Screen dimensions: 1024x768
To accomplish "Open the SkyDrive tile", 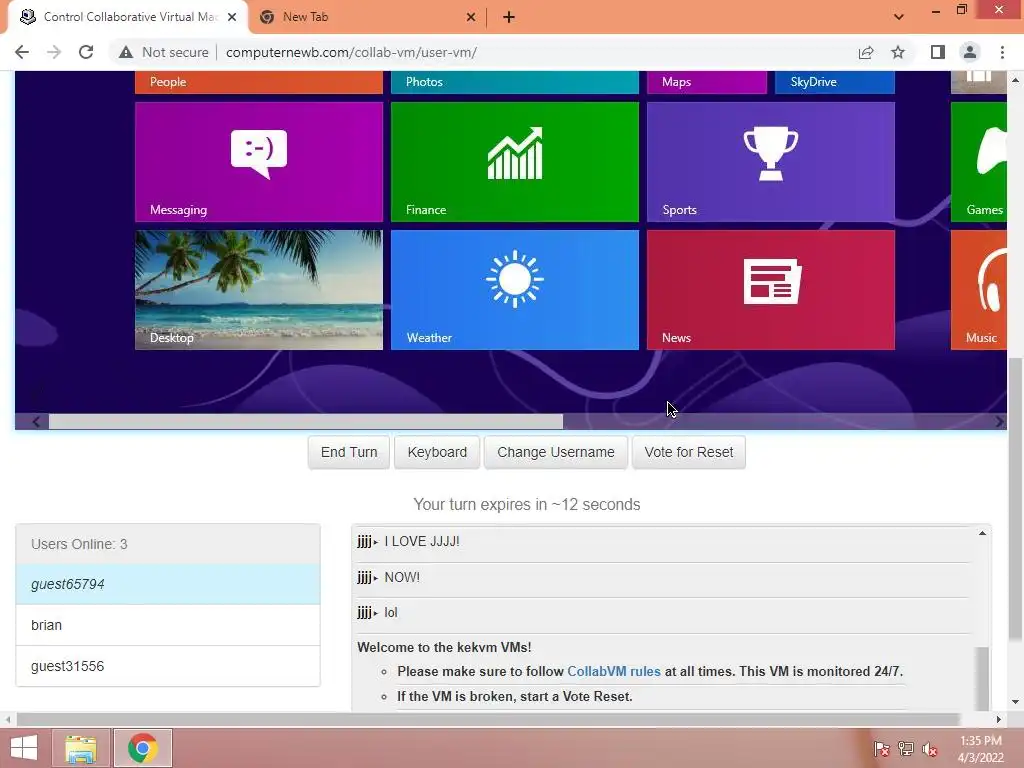I will click(835, 82).
